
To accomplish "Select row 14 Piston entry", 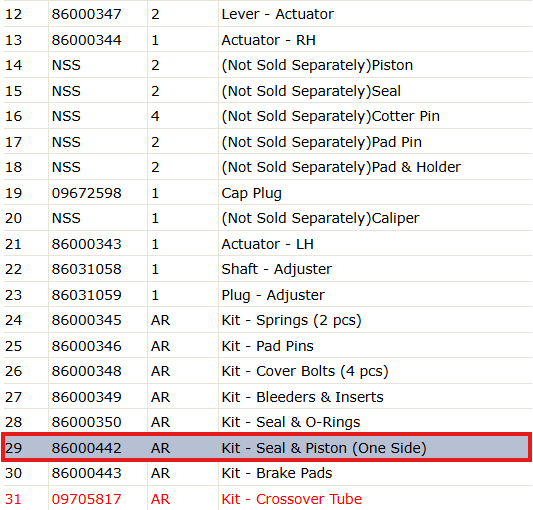I will (268, 65).
